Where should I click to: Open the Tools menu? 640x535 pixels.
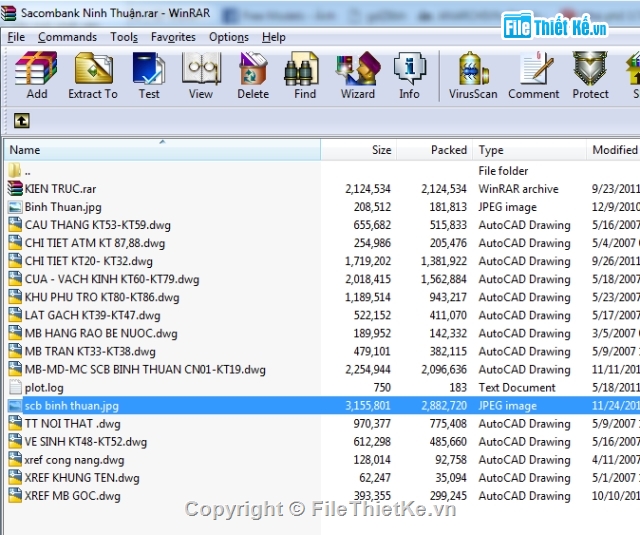(x=124, y=37)
